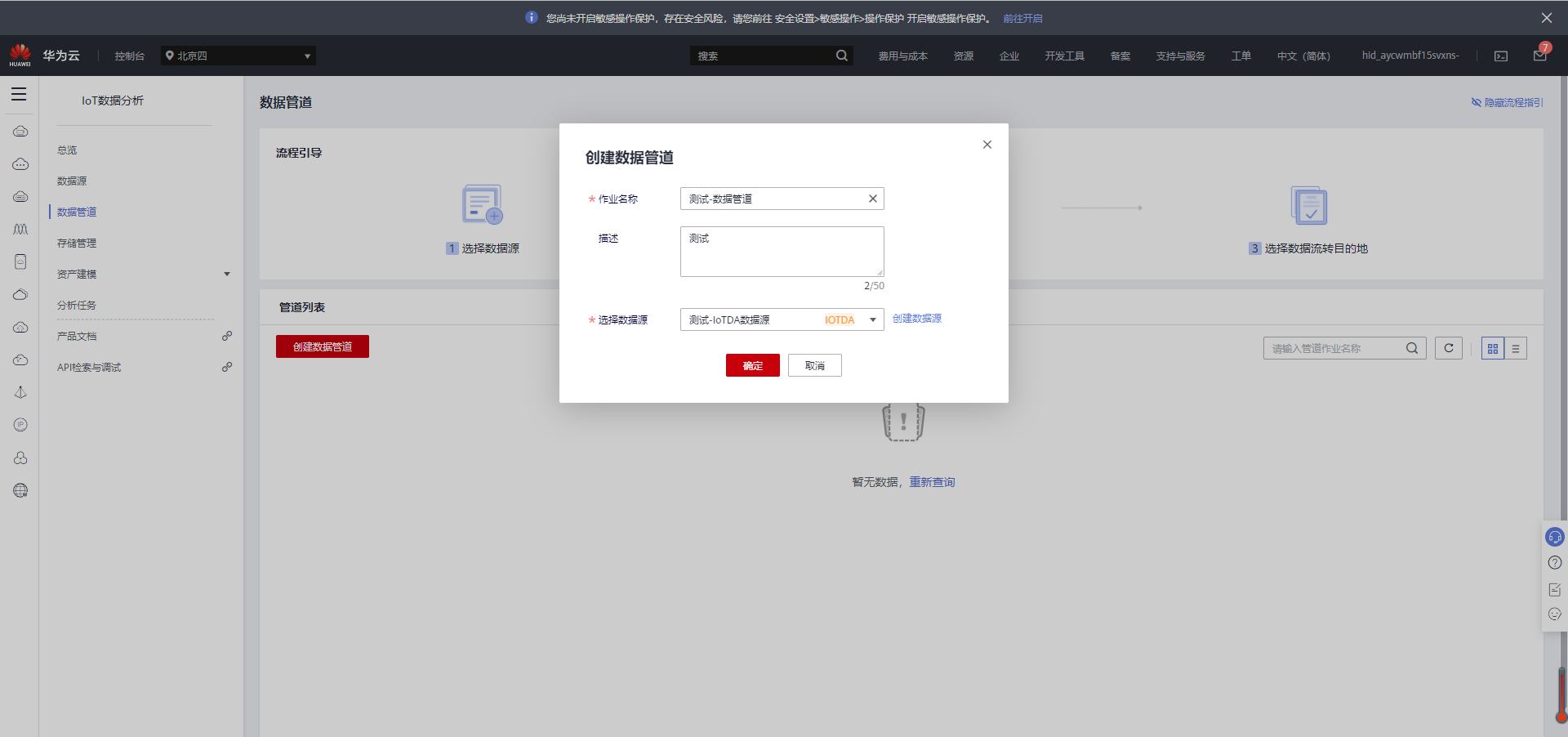Open 前往开启 link in security banner

(x=1022, y=18)
